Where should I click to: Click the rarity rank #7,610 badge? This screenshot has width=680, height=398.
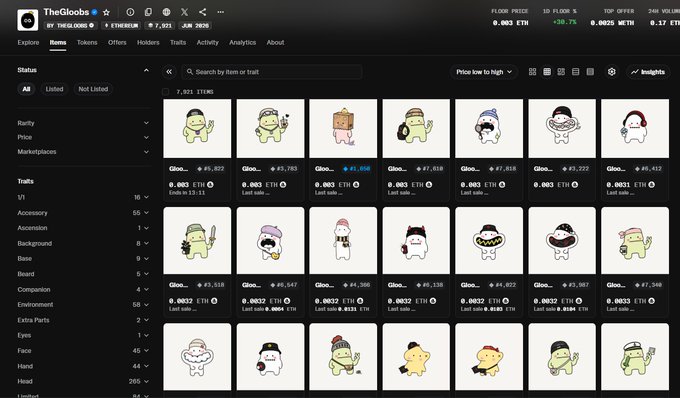pos(429,169)
